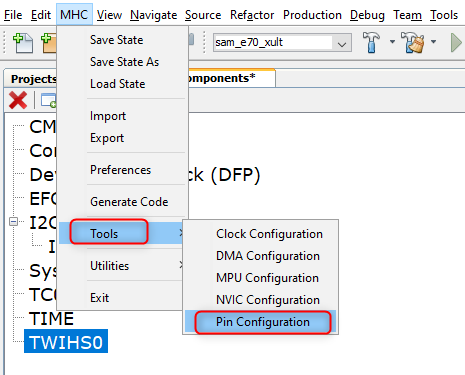465x375 pixels.
Task: Click the MHC menu
Action: coord(74,15)
